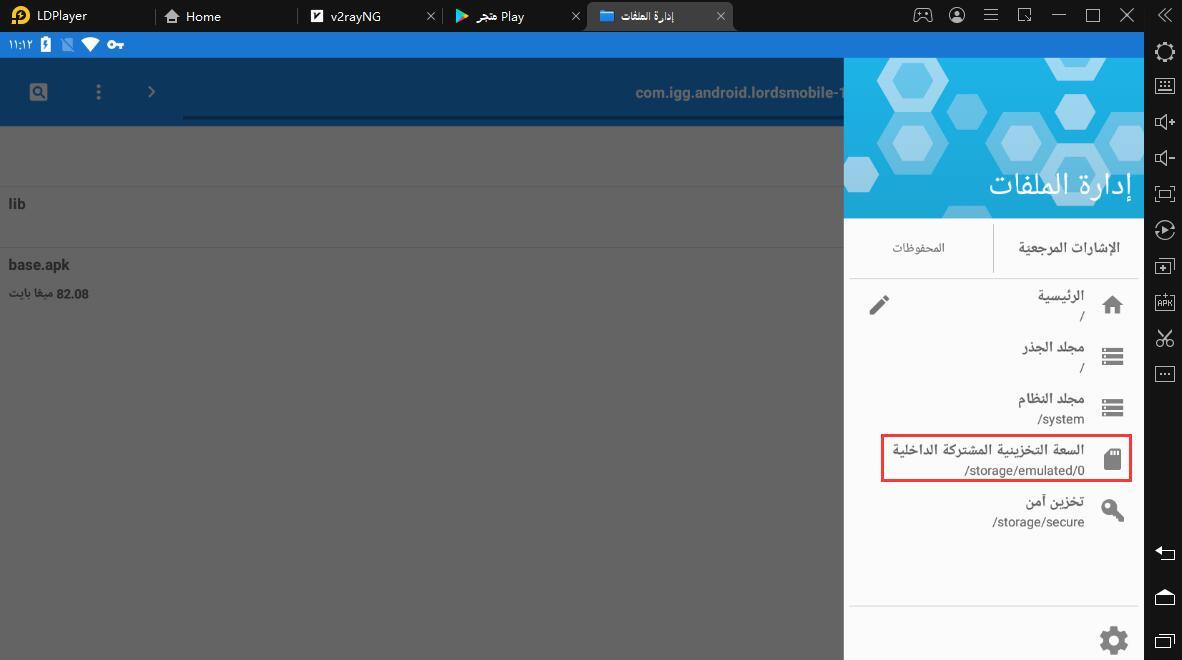Viewport: 1182px width, 660px height.
Task: Switch to the Play Store tab
Action: point(489,16)
